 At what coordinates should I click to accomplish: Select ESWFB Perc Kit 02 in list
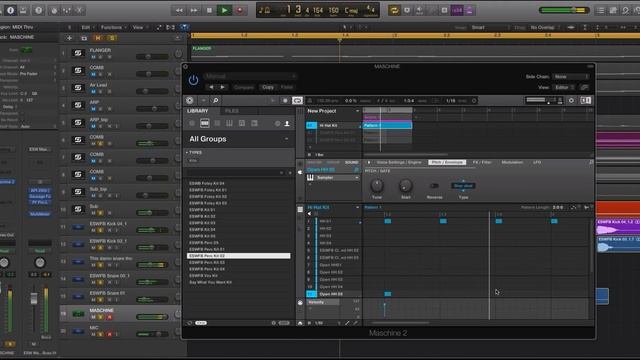click(238, 256)
